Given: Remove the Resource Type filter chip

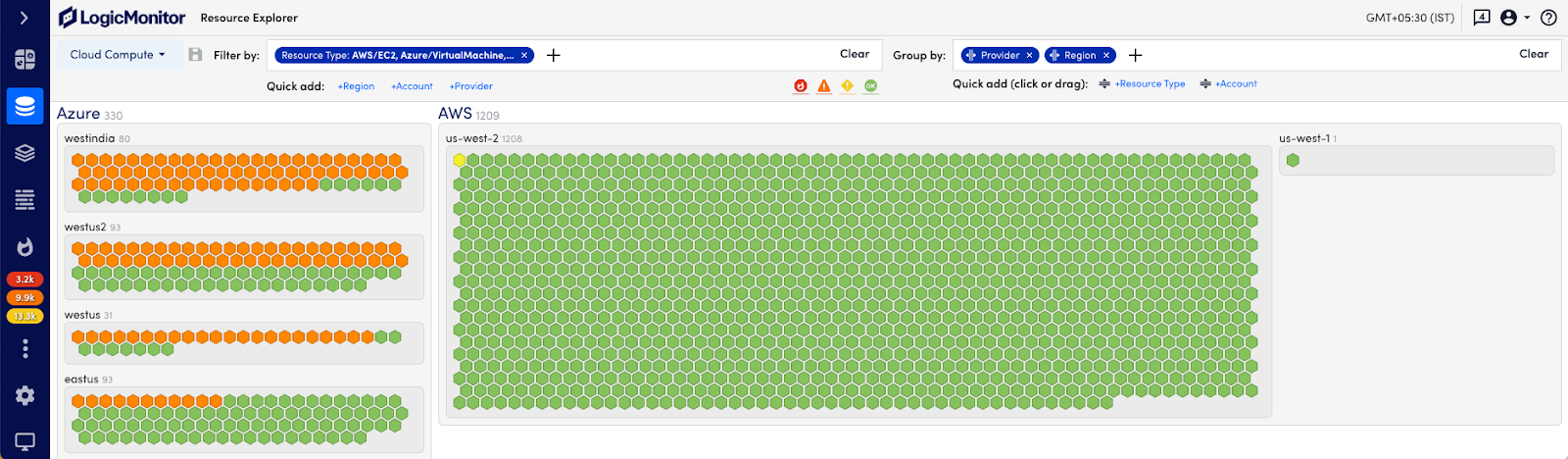Looking at the screenshot, I should click(524, 56).
